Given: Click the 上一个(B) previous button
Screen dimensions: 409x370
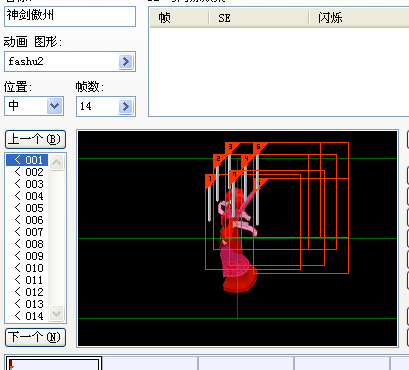Looking at the screenshot, I should coord(35,139).
